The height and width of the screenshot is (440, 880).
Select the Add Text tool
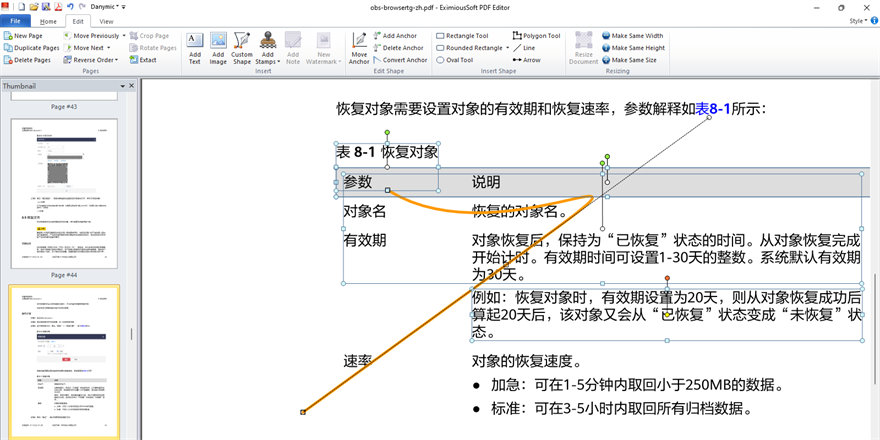tap(195, 48)
